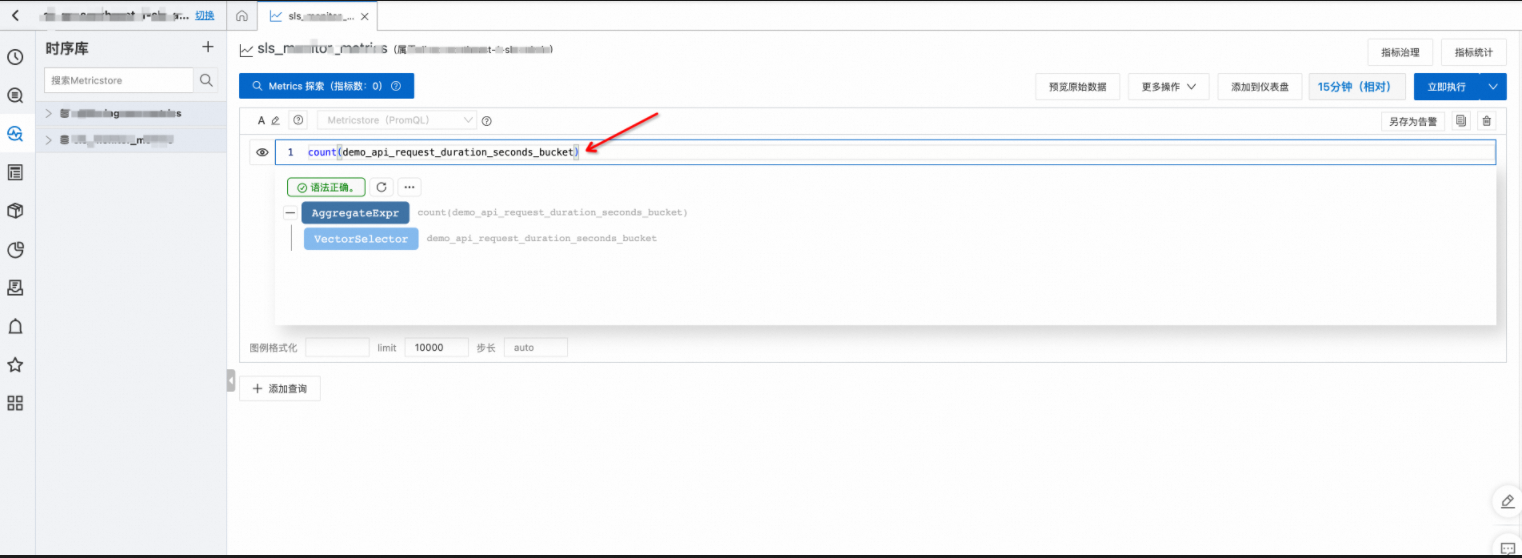
Task: Open the log query icon in sidebar
Action: click(15, 96)
